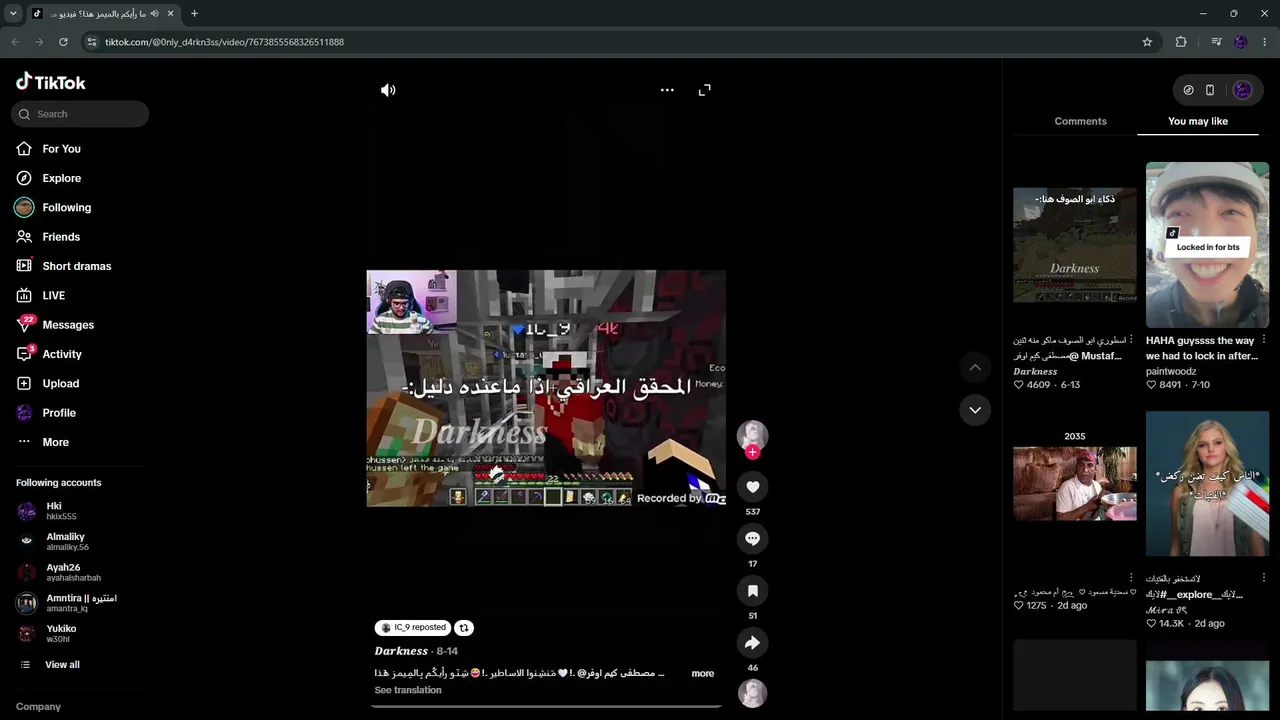Focus the TikTok Search field

click(80, 114)
